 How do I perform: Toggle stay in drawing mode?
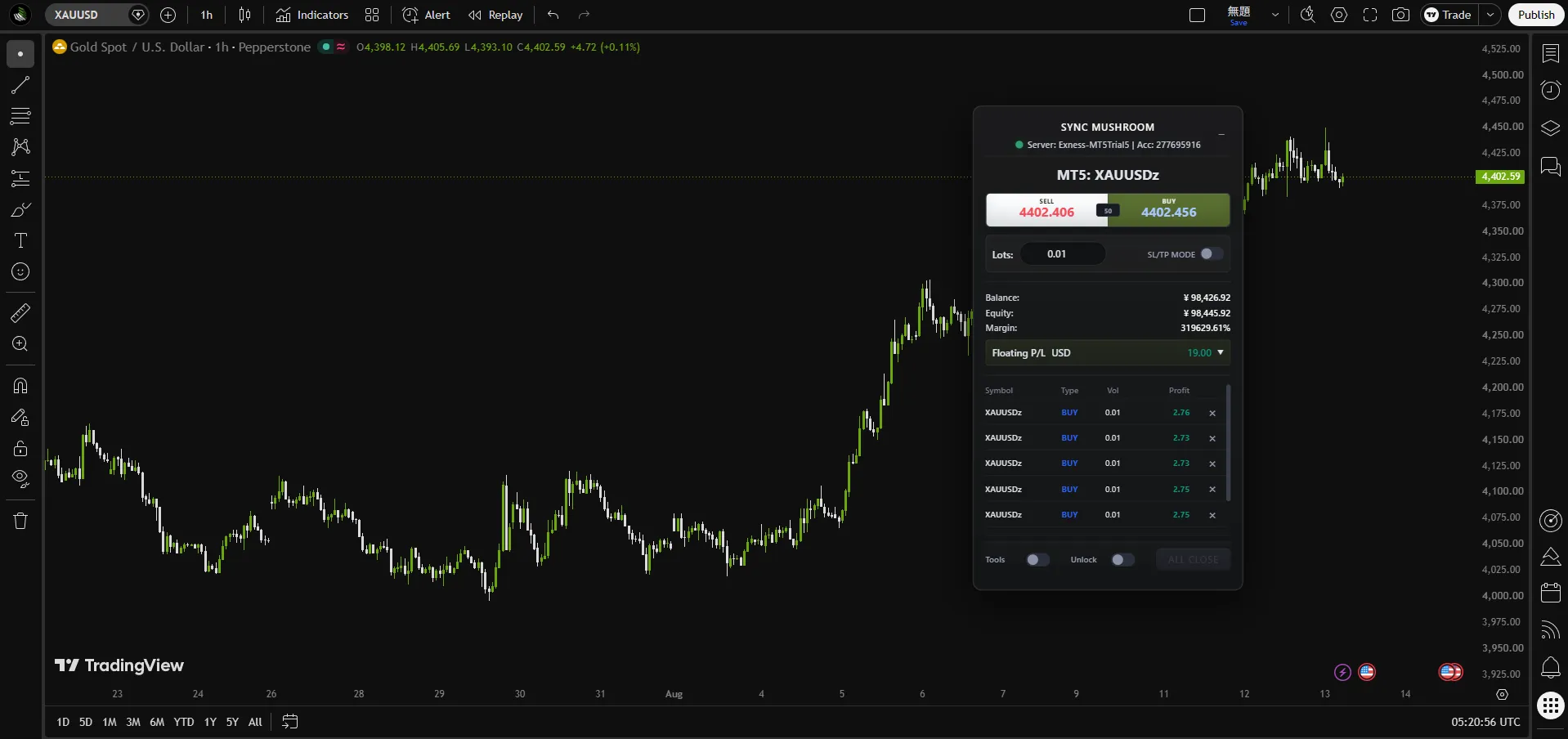click(x=20, y=417)
